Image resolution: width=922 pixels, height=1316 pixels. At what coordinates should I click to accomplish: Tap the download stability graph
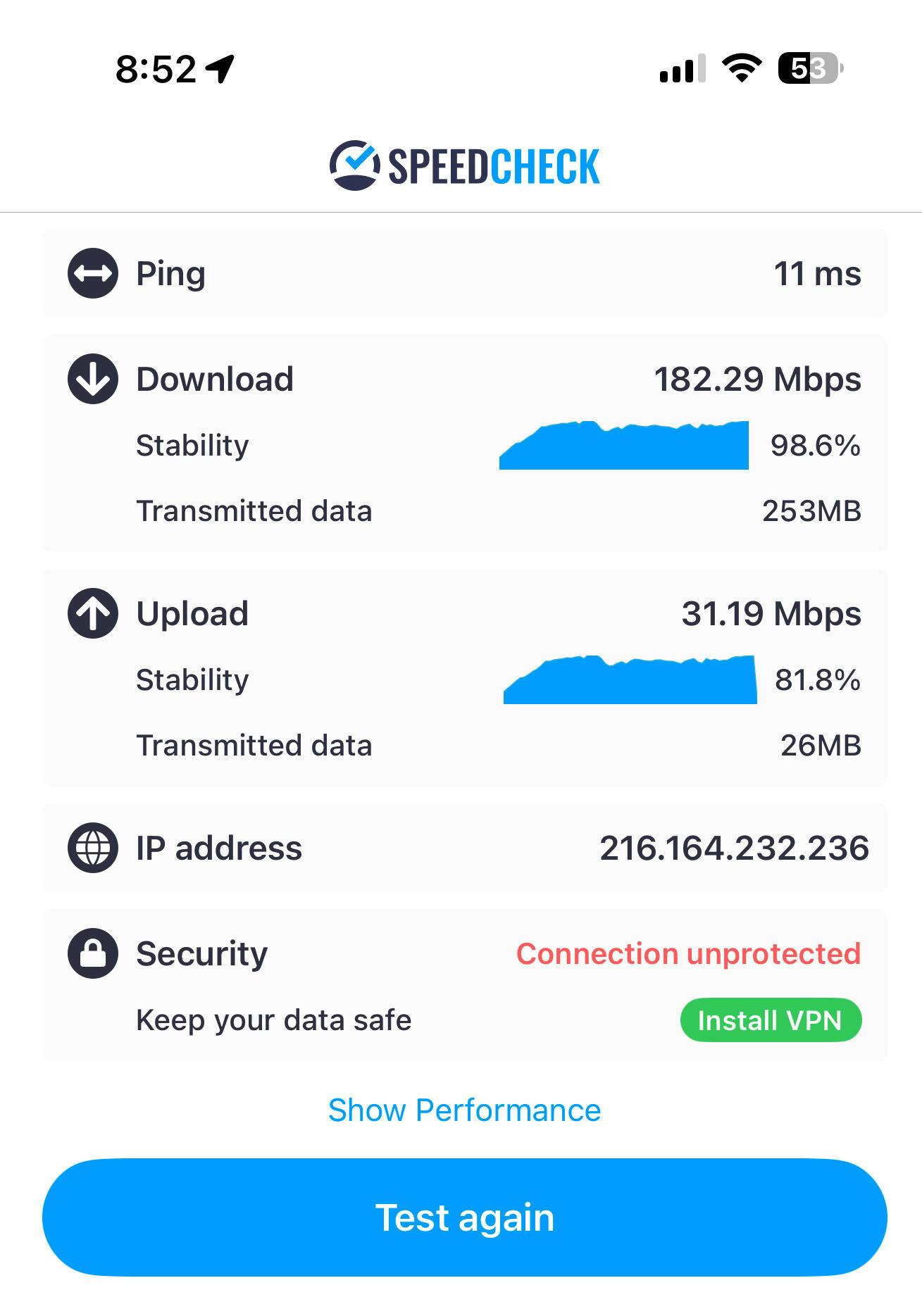624,446
